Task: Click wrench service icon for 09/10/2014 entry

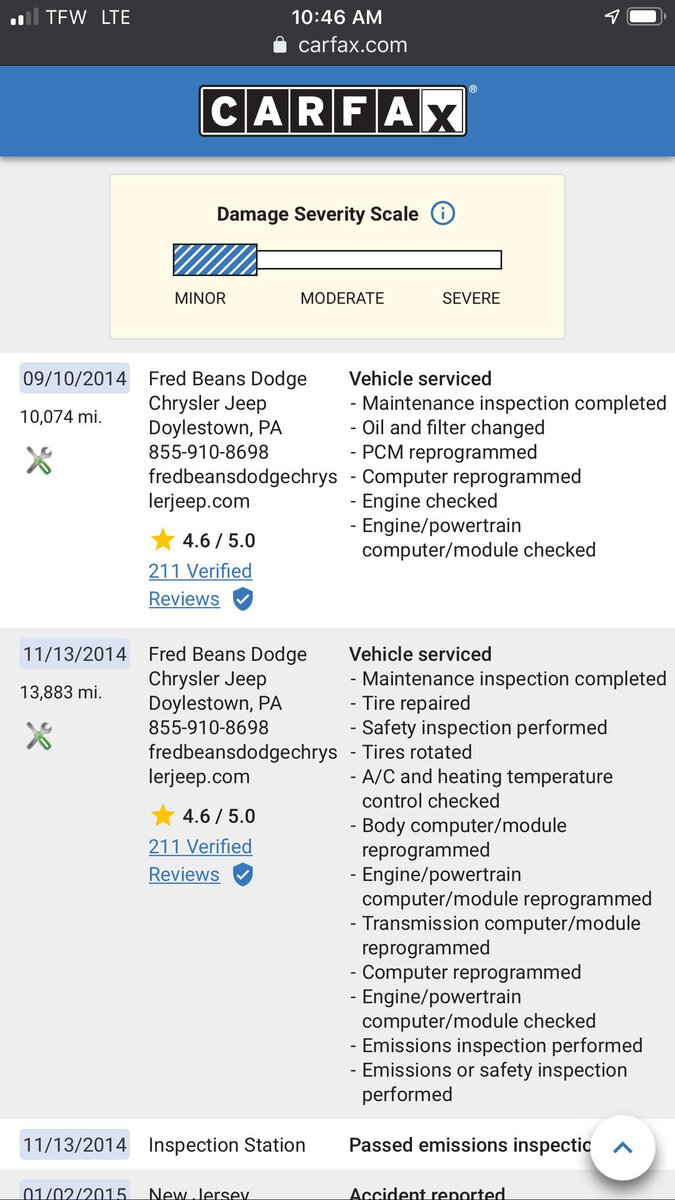Action: pyautogui.click(x=39, y=460)
